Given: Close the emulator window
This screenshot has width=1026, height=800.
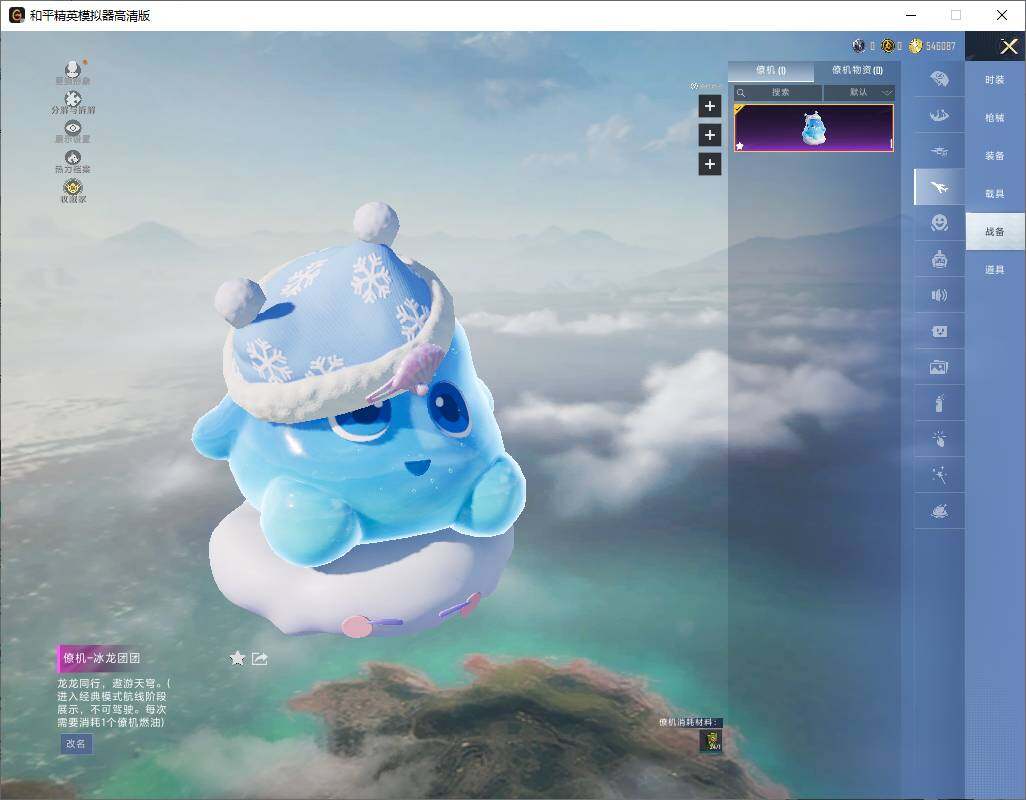Looking at the screenshot, I should tap(1002, 15).
